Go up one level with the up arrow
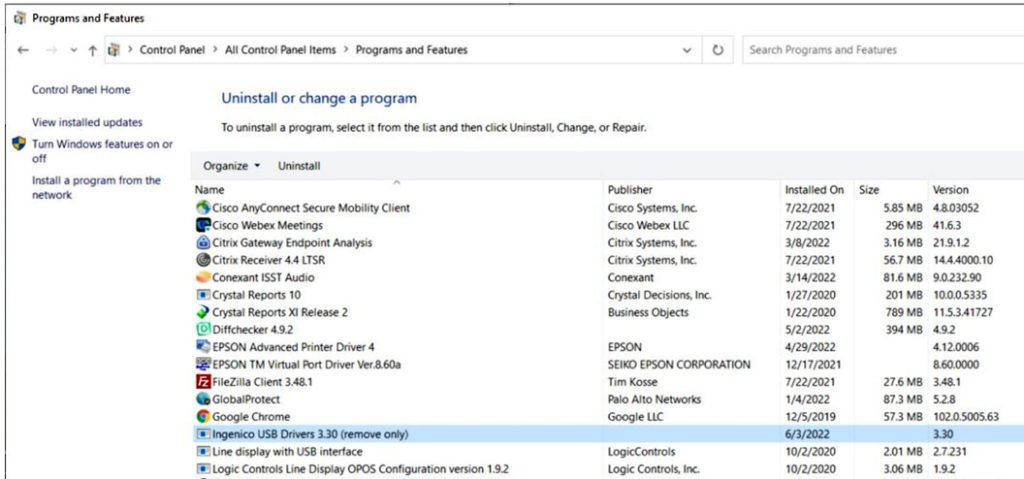Viewport: 1024px width, 479px height. pos(92,50)
